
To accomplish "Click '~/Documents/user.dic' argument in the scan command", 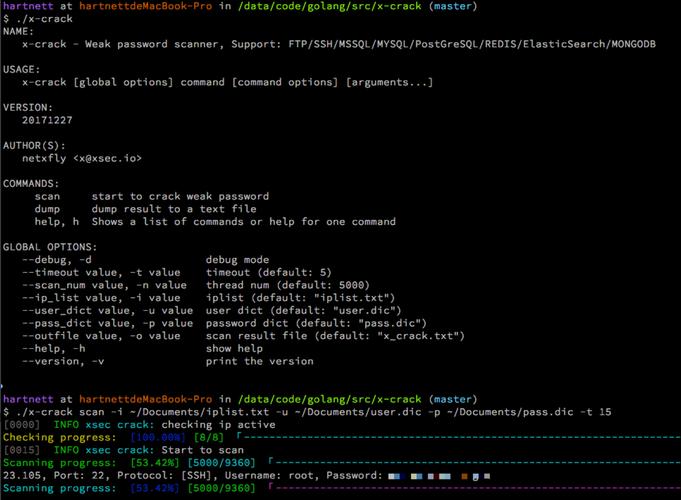I will [x=358, y=412].
